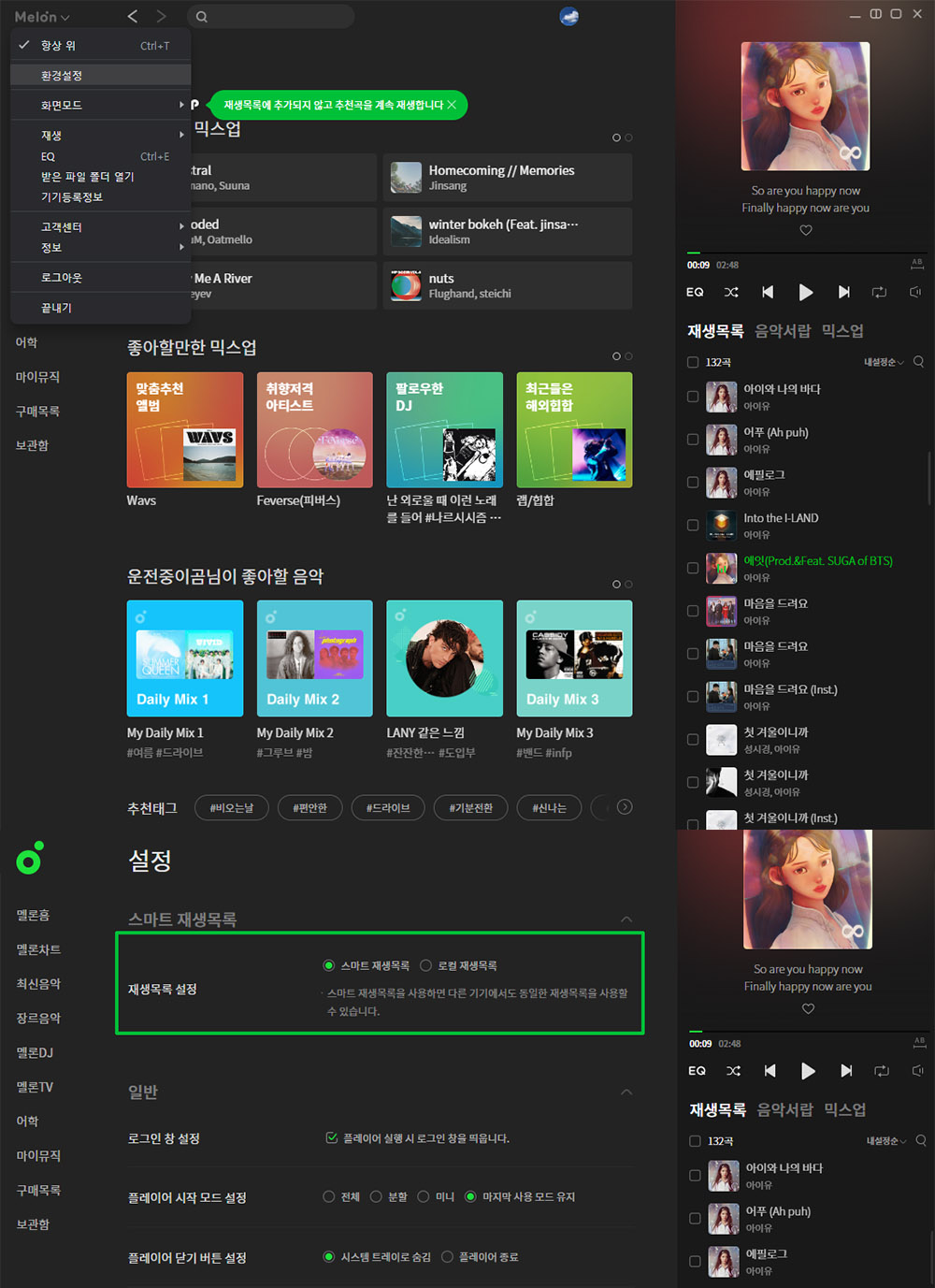Tick the checkbox for 에잇(Prod.&Feat. SUGA of BTS)

click(x=693, y=569)
